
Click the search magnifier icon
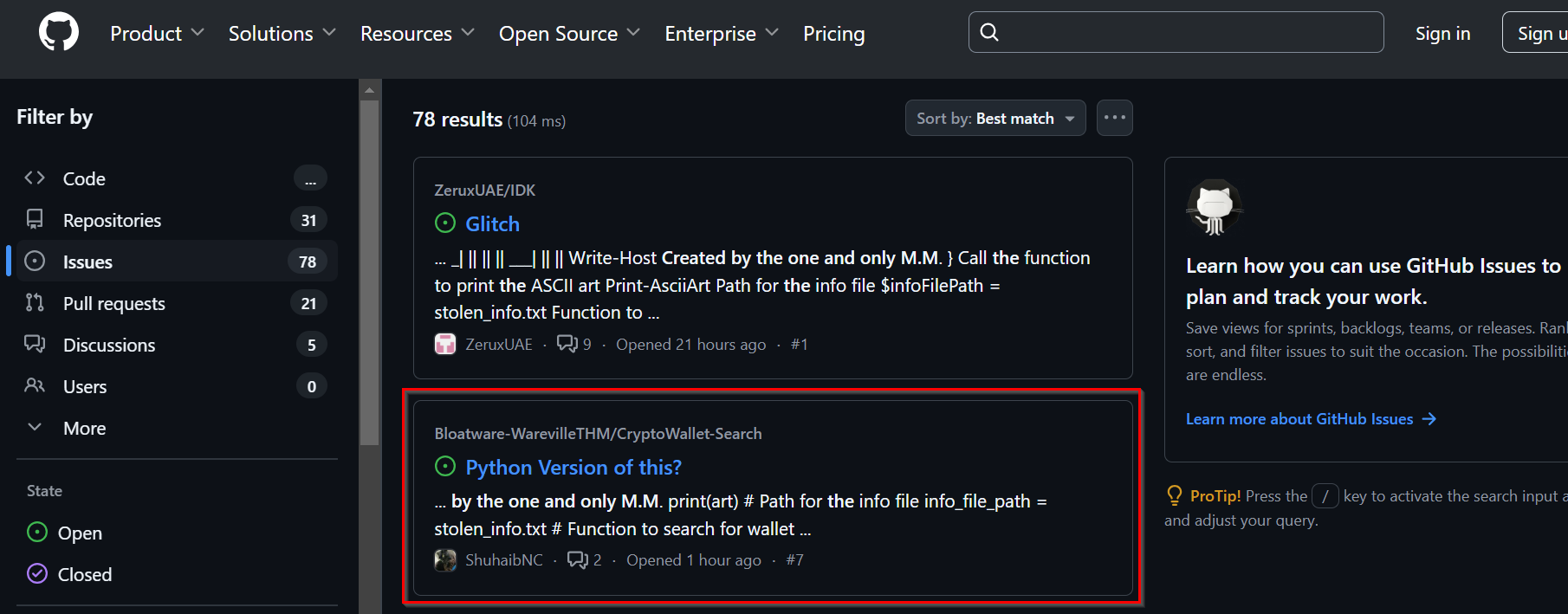[989, 33]
